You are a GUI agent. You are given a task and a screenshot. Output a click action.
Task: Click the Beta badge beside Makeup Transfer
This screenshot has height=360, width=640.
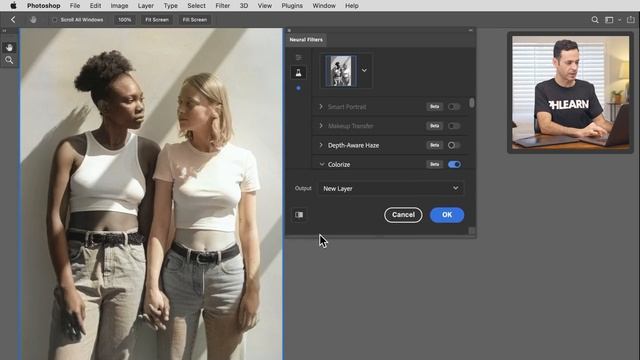coord(435,126)
